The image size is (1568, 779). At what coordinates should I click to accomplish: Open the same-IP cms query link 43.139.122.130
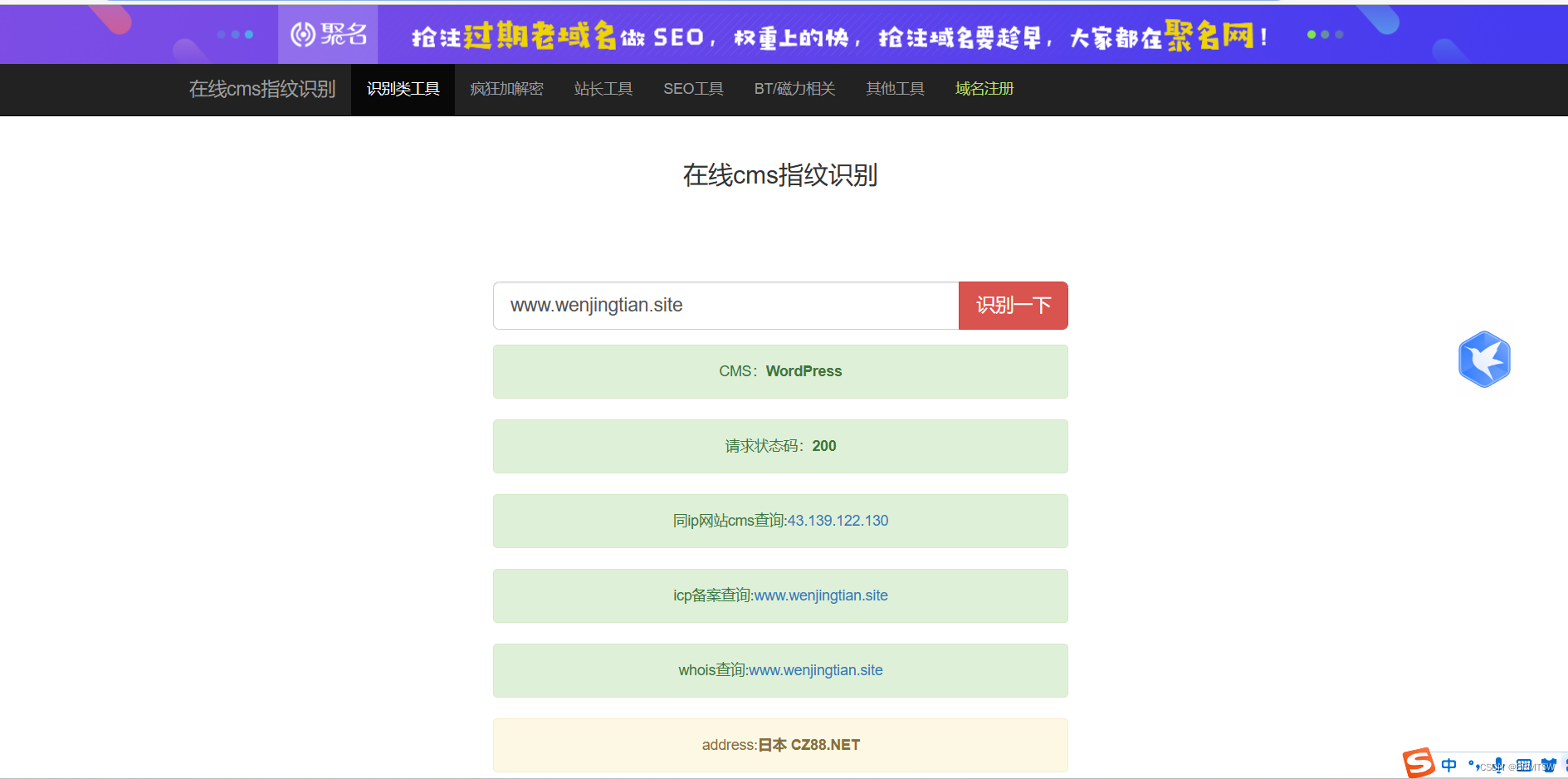pos(837,521)
